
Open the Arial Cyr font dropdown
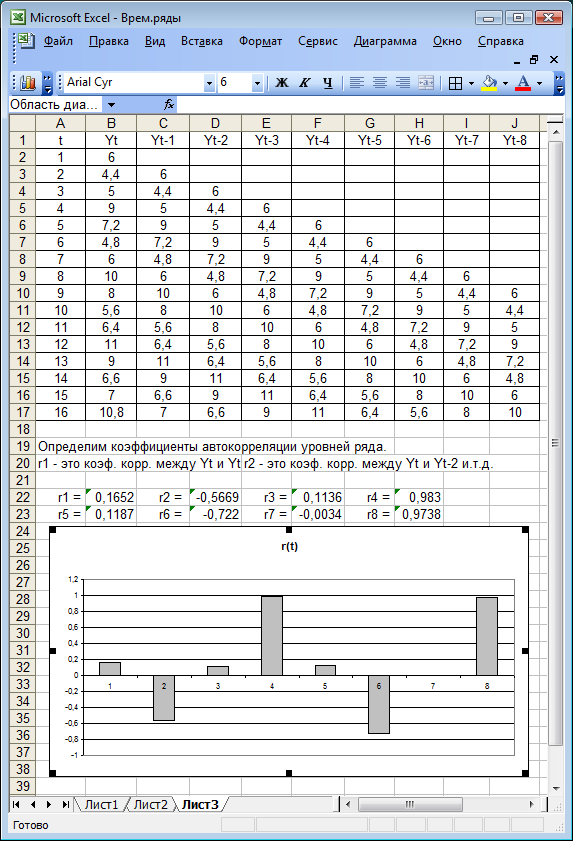tap(209, 83)
